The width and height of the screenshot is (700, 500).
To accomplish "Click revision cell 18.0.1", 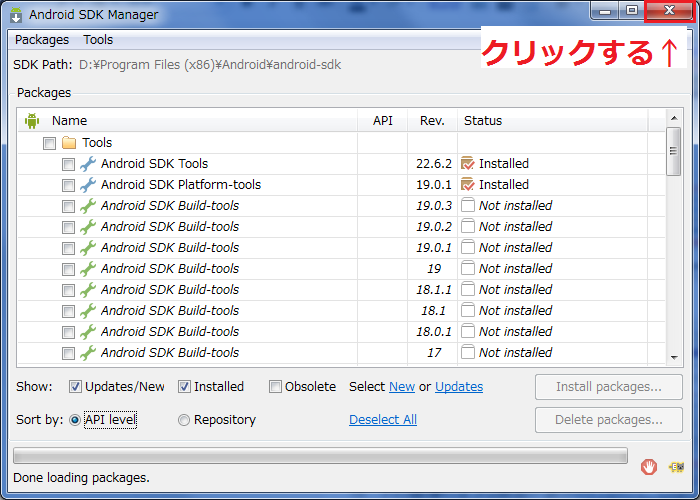I will click(433, 332).
